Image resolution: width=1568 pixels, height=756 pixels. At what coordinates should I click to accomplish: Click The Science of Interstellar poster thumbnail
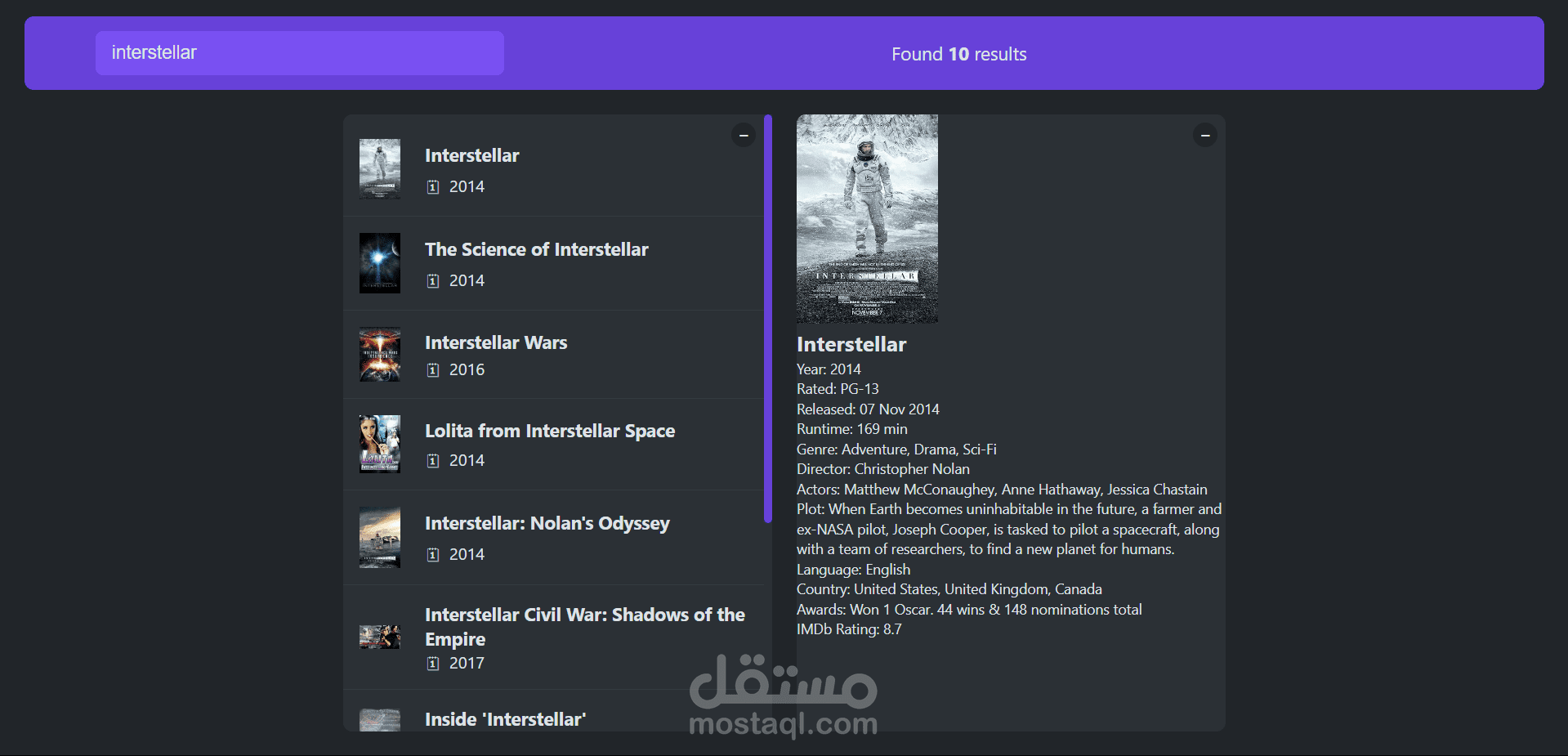[x=380, y=263]
